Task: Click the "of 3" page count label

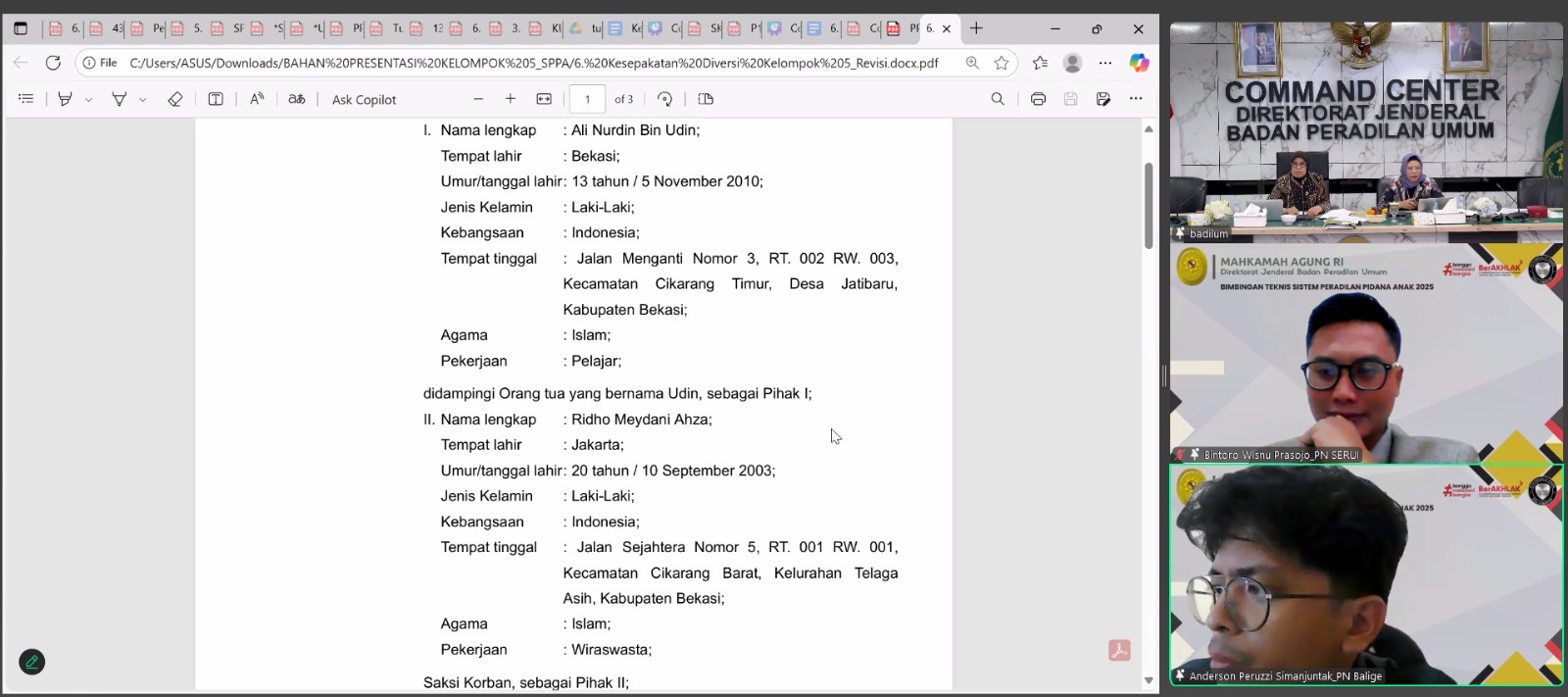Action: (x=624, y=99)
